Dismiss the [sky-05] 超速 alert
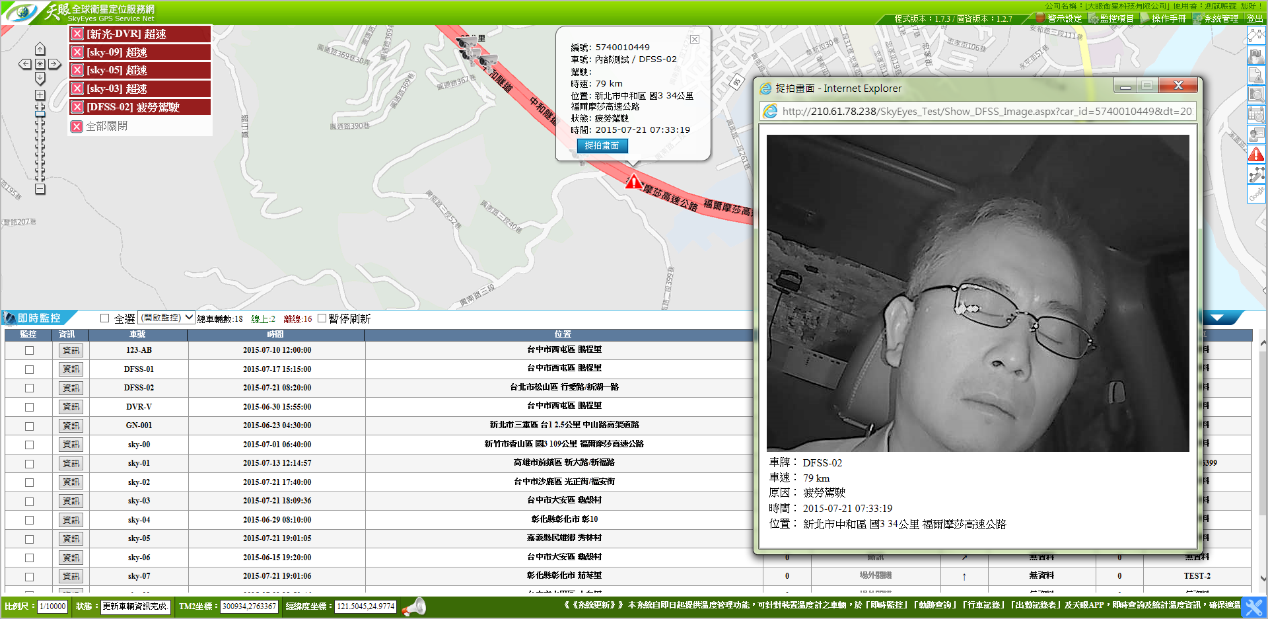This screenshot has width=1268, height=619. coord(76,70)
